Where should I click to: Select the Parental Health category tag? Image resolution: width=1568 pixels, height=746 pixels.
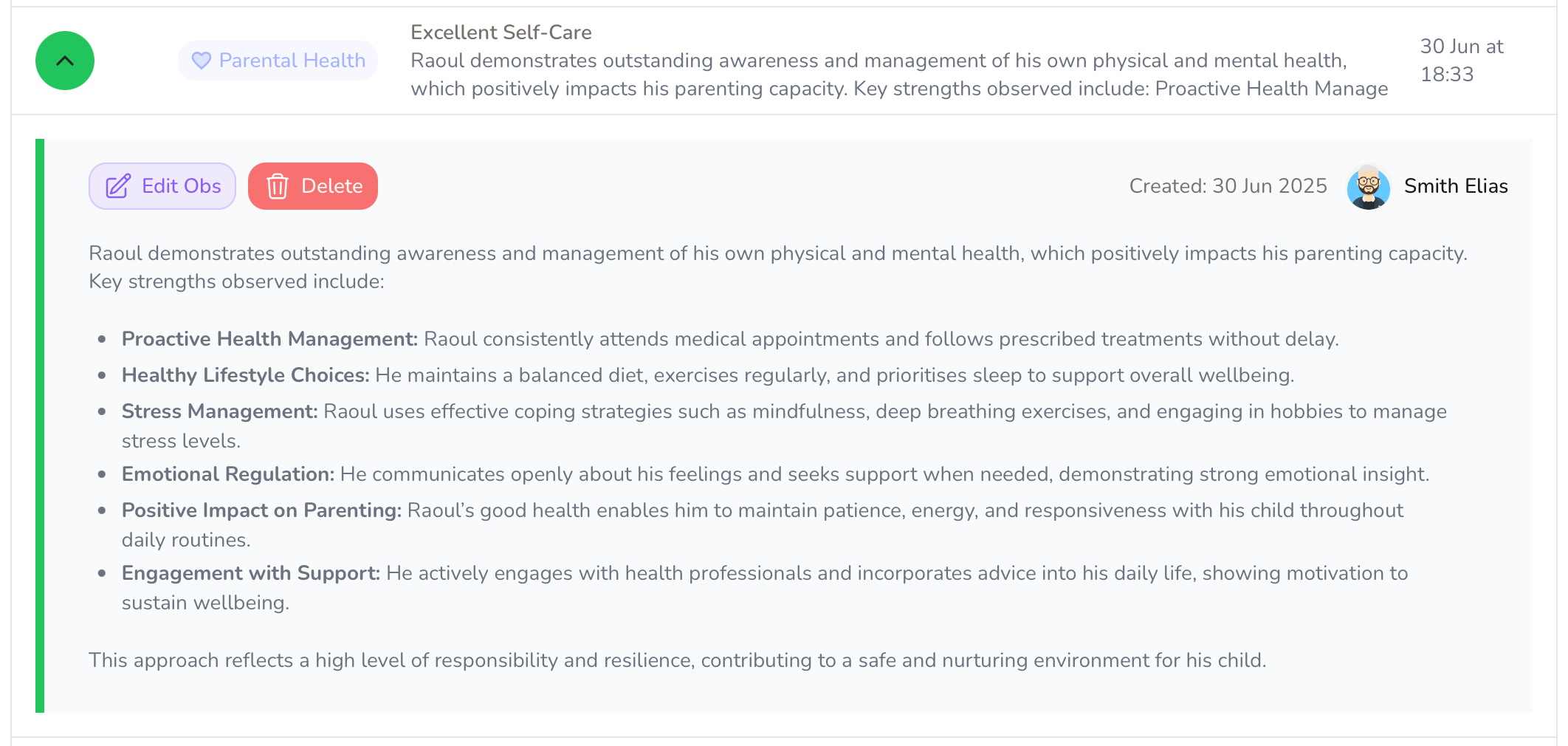(278, 61)
